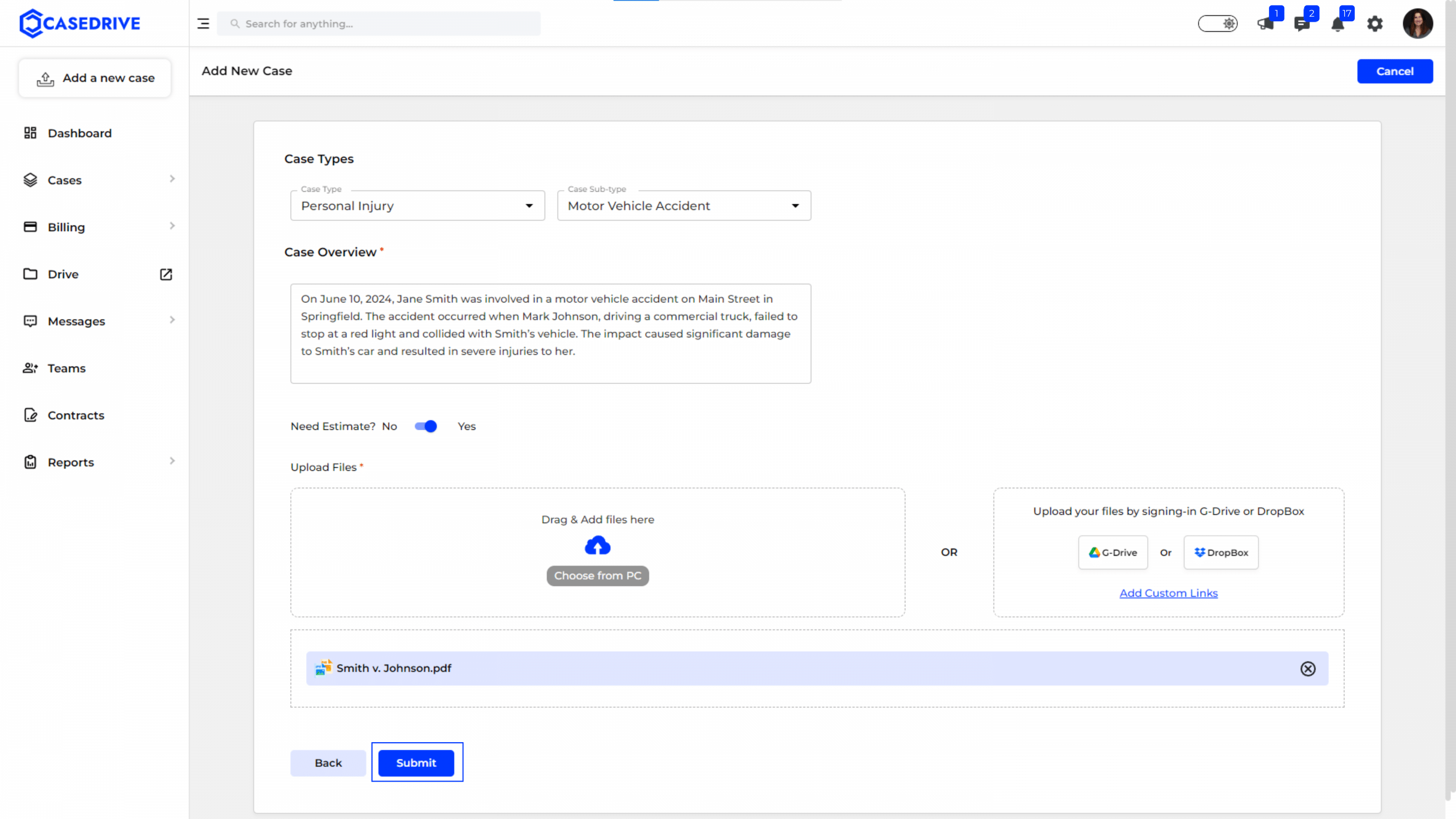The image size is (1456, 819).
Task: Expand the Messages submenu chevron
Action: coord(172,320)
